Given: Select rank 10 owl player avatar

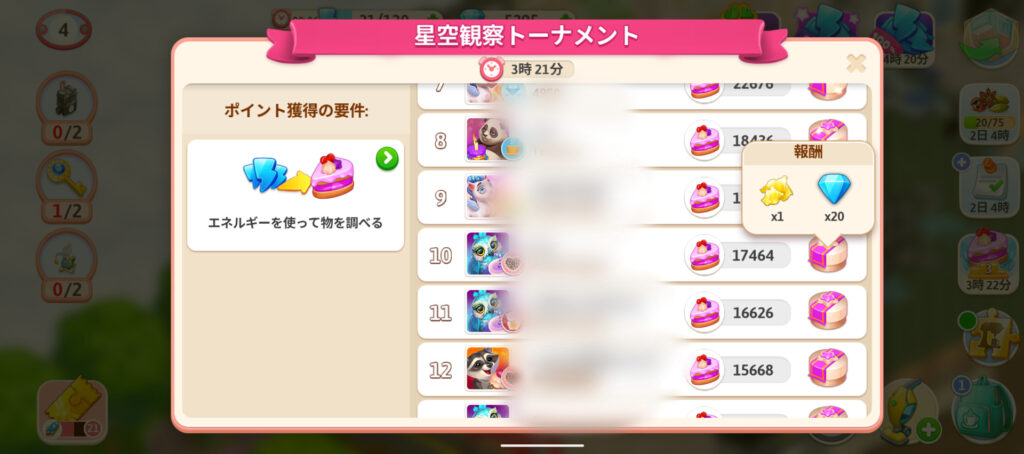Looking at the screenshot, I should [x=488, y=254].
